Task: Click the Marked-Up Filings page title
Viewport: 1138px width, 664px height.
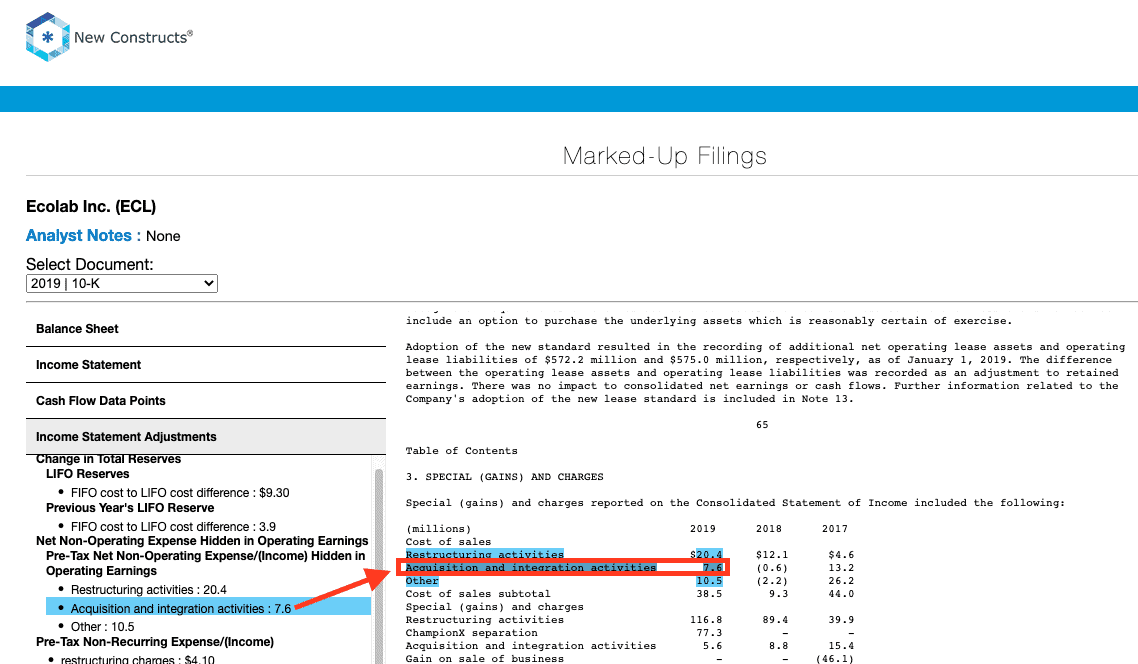Action: tap(665, 155)
